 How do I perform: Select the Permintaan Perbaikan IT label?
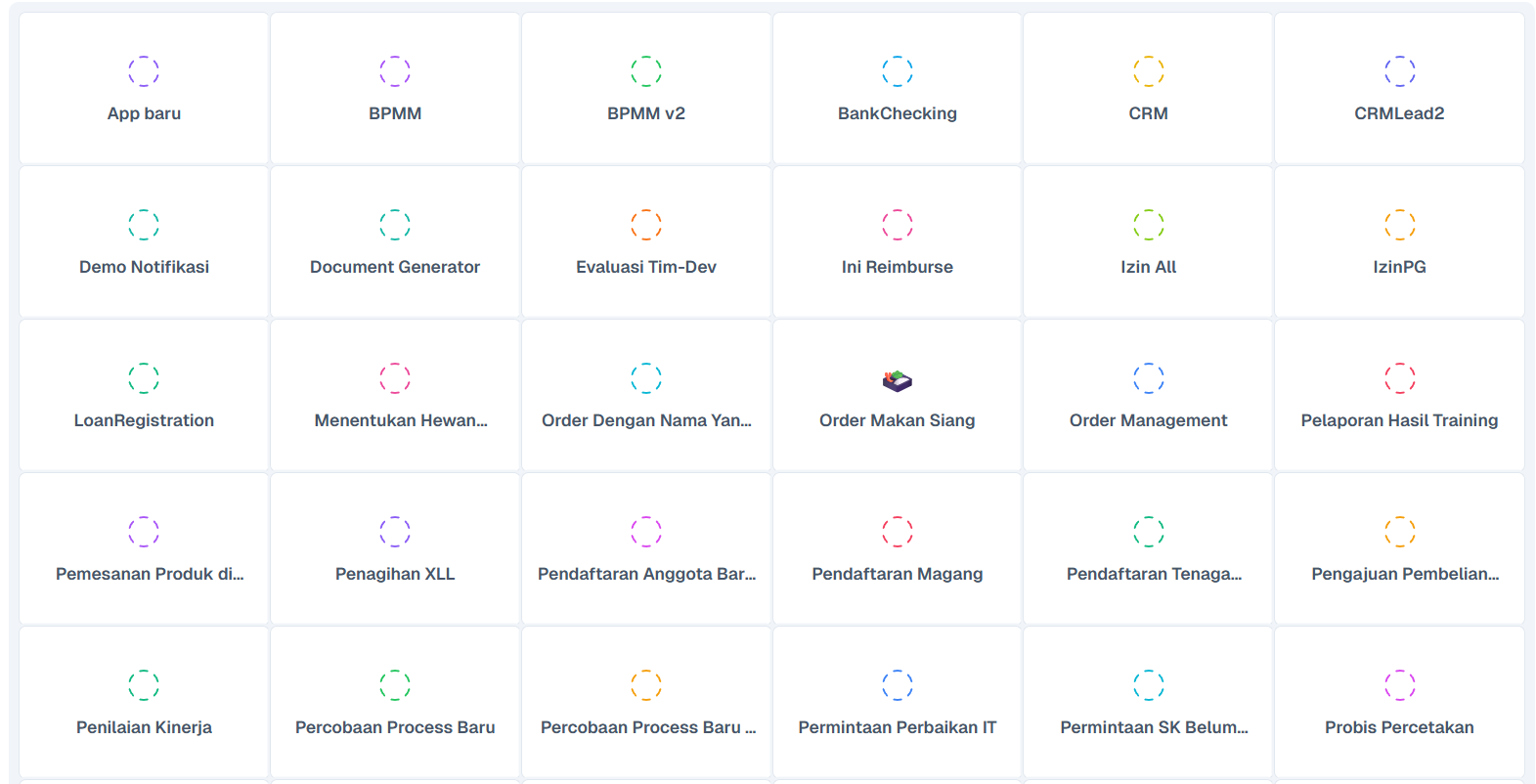pos(898,727)
